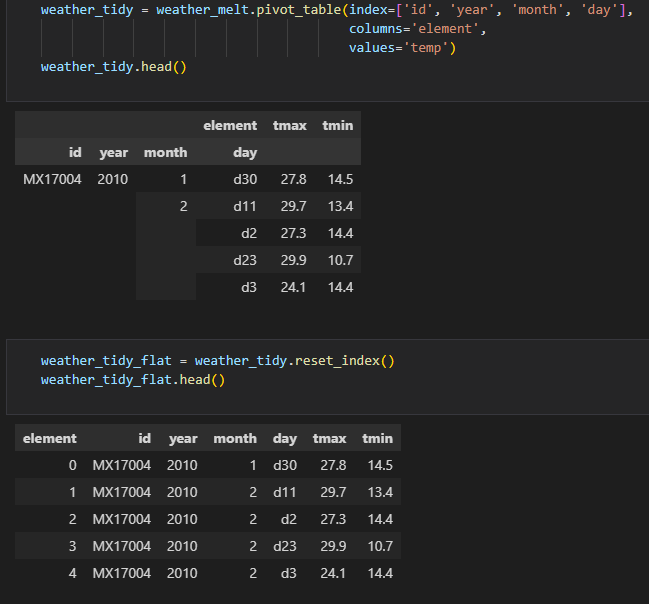Click the 'month' string in the index list
The height and width of the screenshot is (604, 649).
click(x=538, y=10)
